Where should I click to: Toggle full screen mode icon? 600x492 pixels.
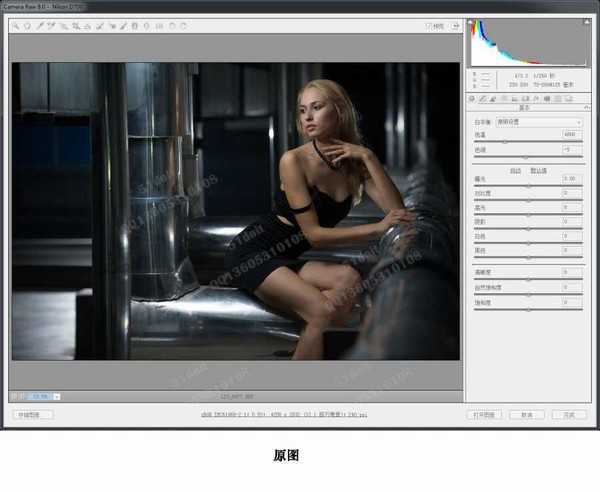tap(455, 26)
